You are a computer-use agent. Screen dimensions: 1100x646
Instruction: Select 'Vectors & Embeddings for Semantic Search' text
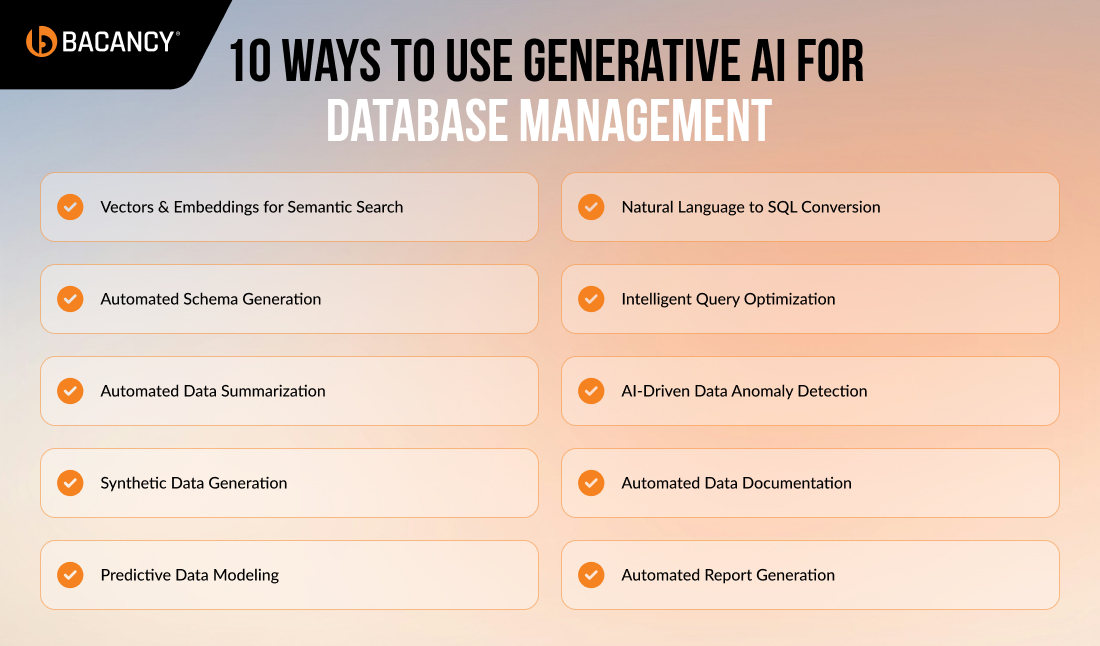252,207
